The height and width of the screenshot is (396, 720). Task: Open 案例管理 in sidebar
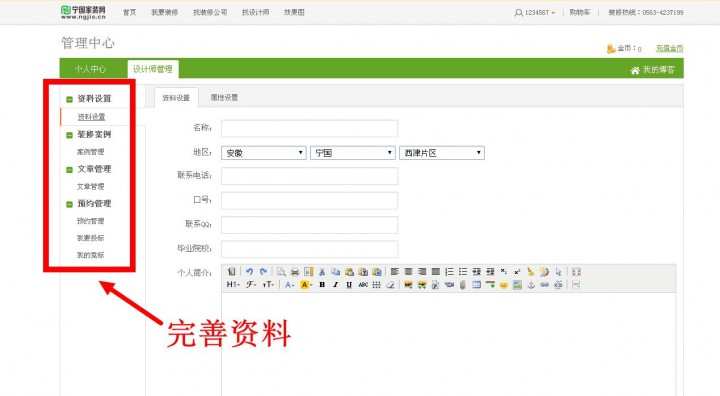click(x=90, y=152)
